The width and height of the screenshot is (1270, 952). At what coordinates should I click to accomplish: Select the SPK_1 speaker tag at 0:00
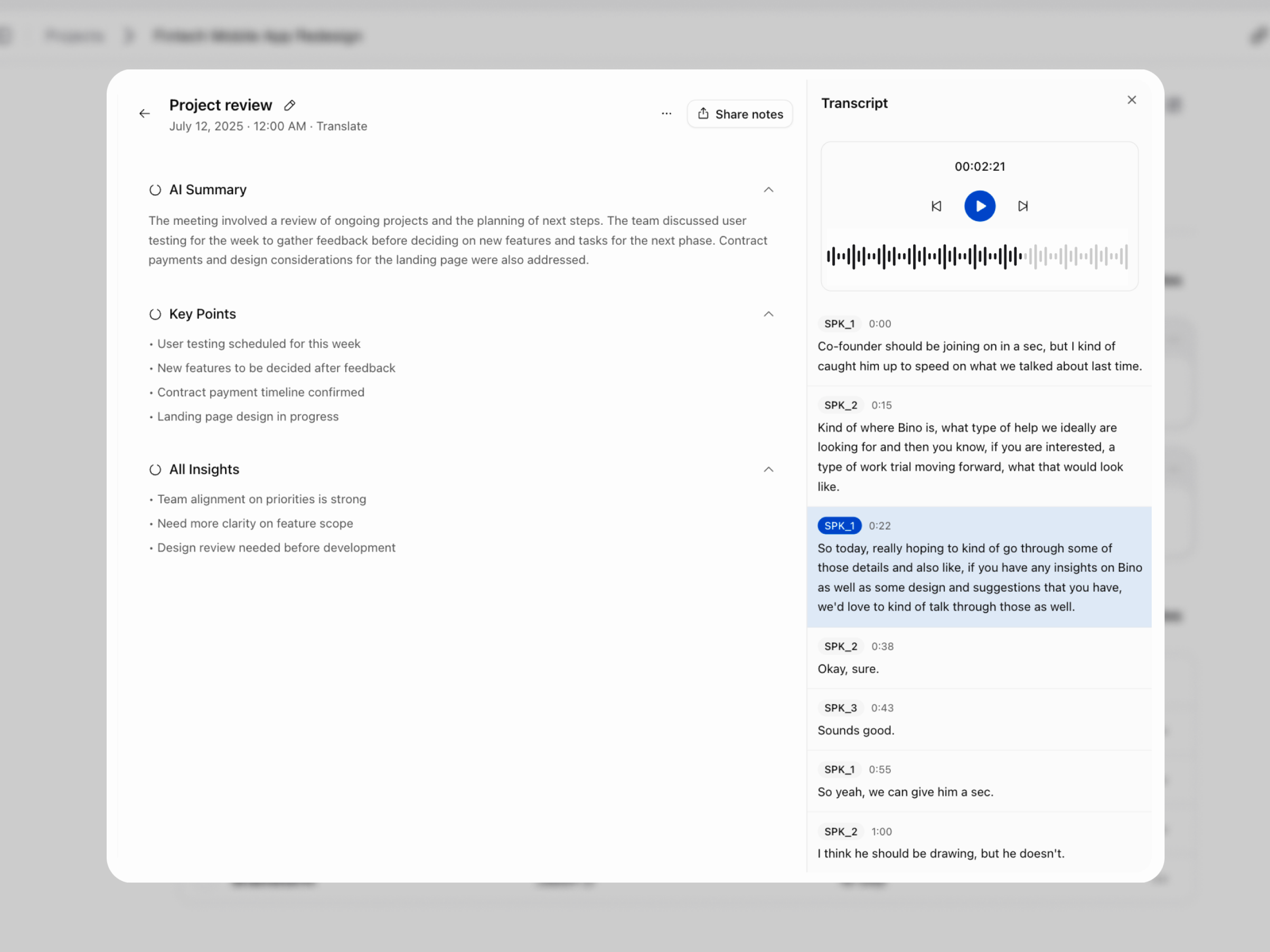pos(839,324)
